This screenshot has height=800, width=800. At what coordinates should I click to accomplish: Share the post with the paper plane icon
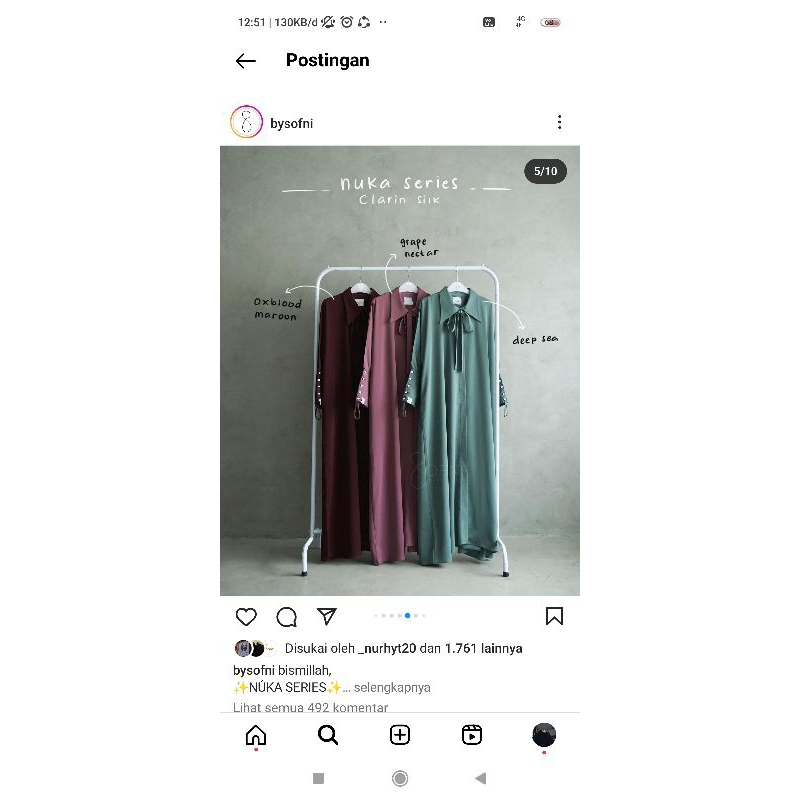(x=327, y=616)
